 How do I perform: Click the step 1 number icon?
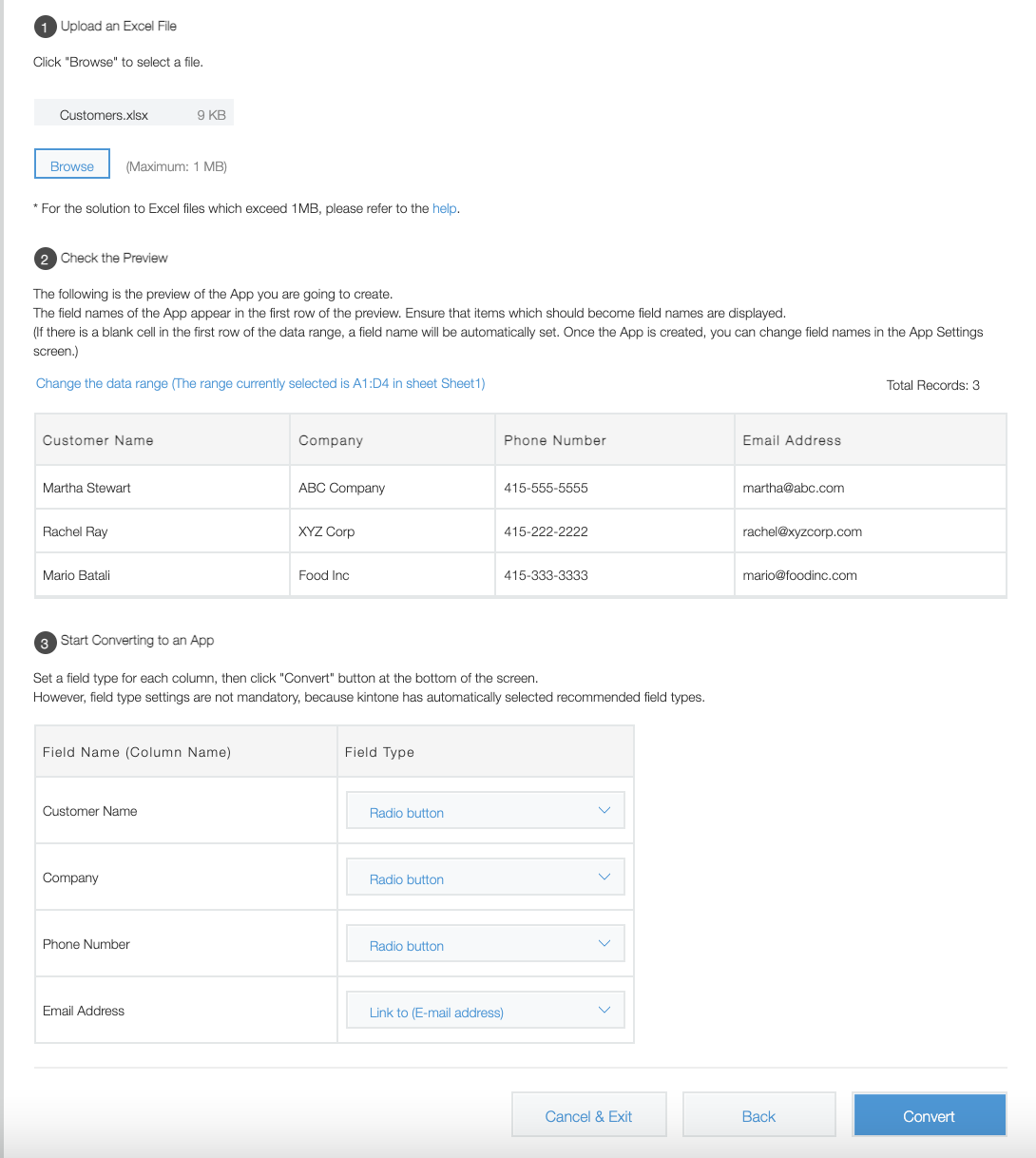[x=45, y=27]
